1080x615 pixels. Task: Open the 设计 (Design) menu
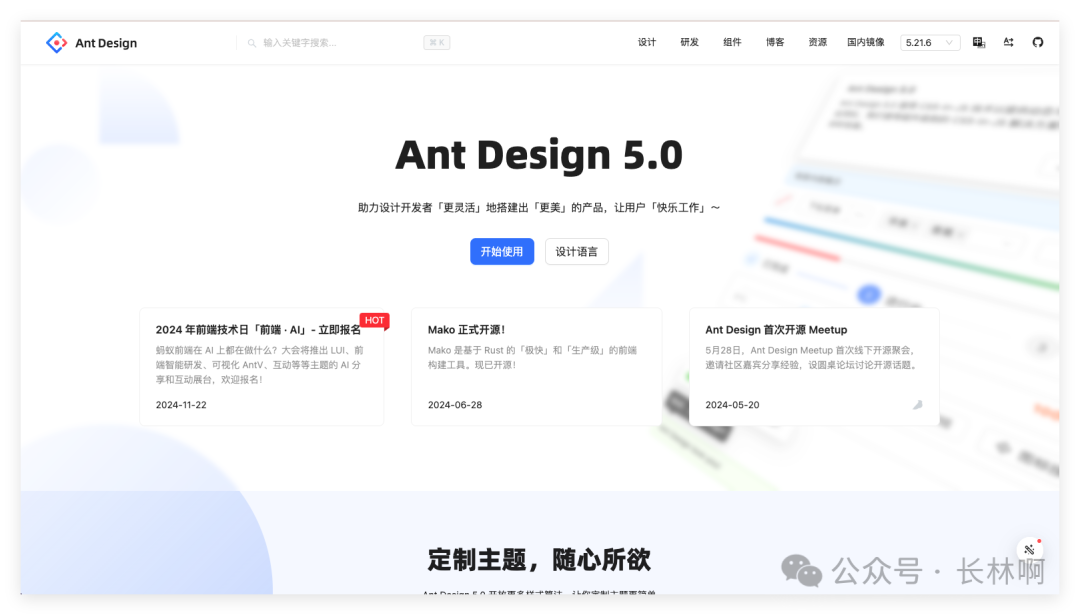[646, 42]
